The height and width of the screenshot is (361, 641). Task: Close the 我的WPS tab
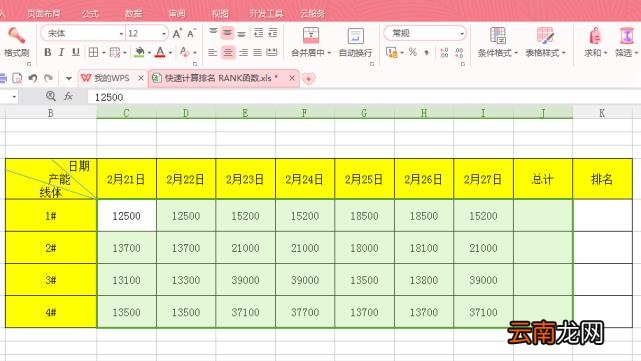pyautogui.click(x=141, y=78)
